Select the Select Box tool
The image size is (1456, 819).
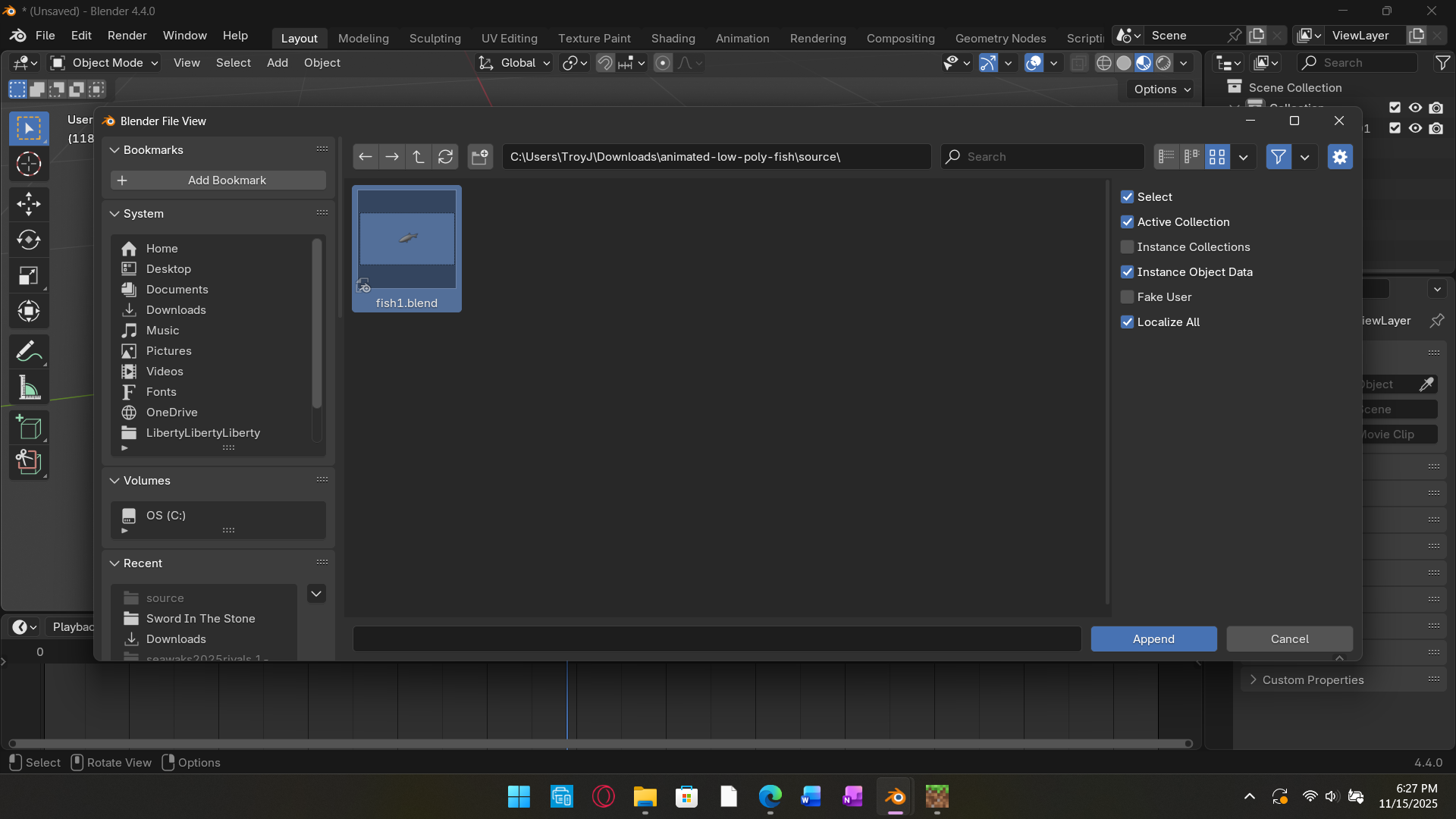click(29, 128)
